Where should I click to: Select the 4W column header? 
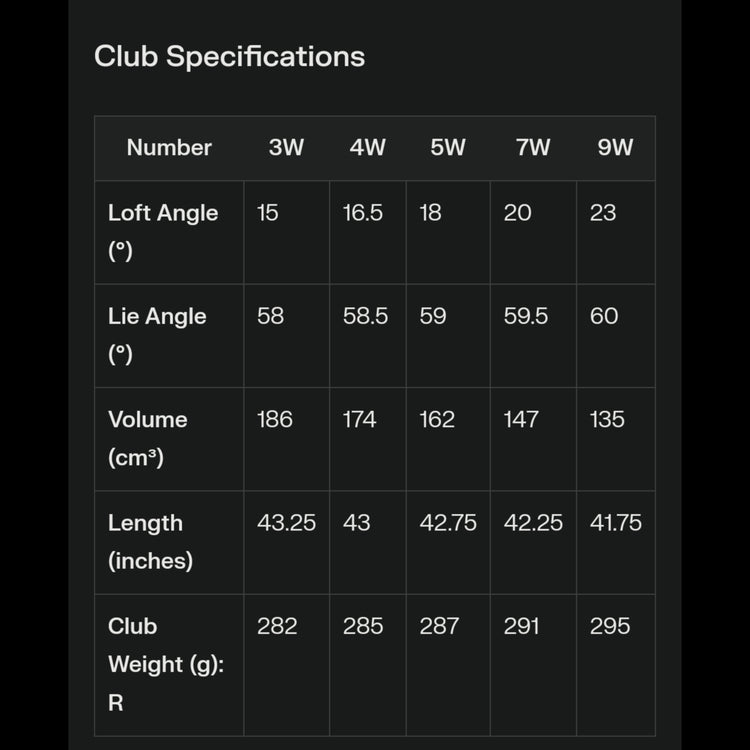coord(367,148)
